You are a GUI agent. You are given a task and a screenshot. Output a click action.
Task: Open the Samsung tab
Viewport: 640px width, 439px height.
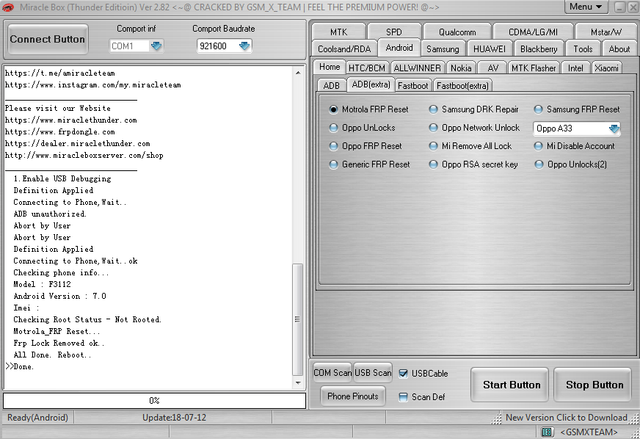[442, 49]
